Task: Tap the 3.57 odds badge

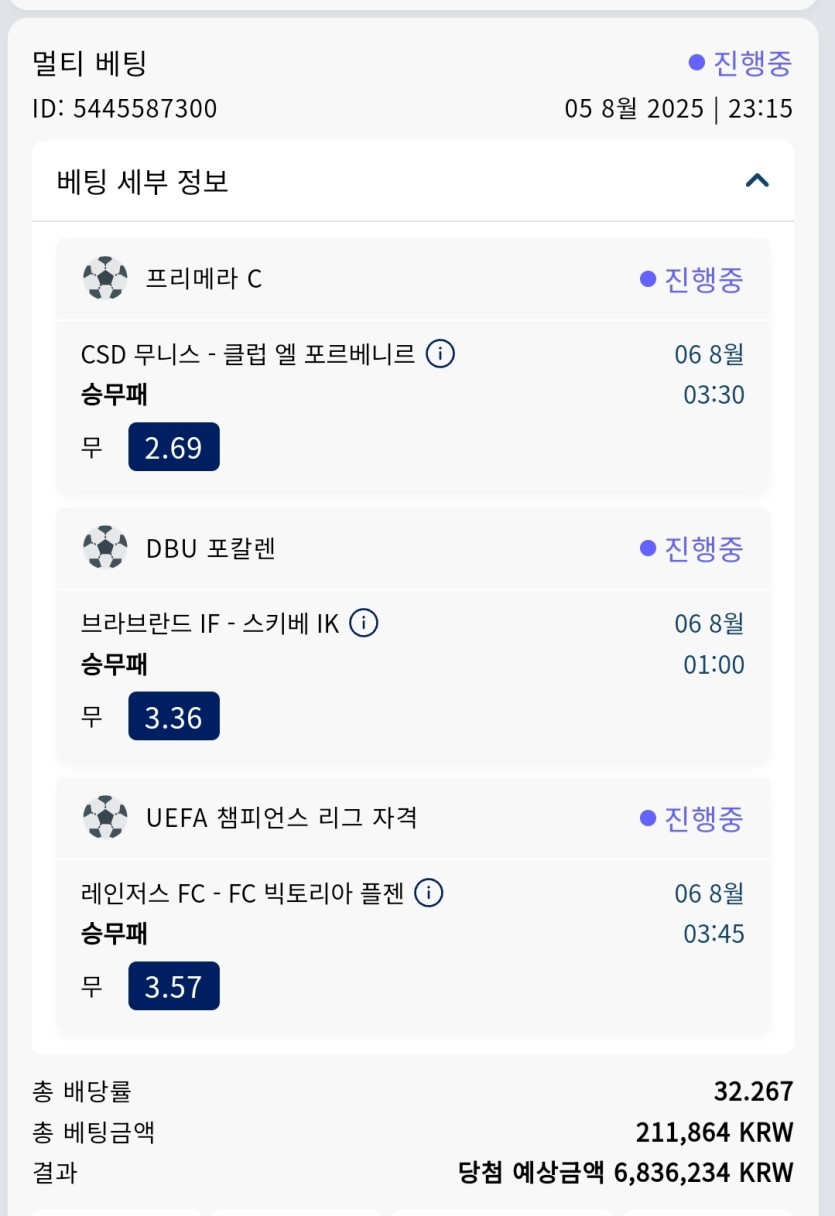Action: pos(174,987)
